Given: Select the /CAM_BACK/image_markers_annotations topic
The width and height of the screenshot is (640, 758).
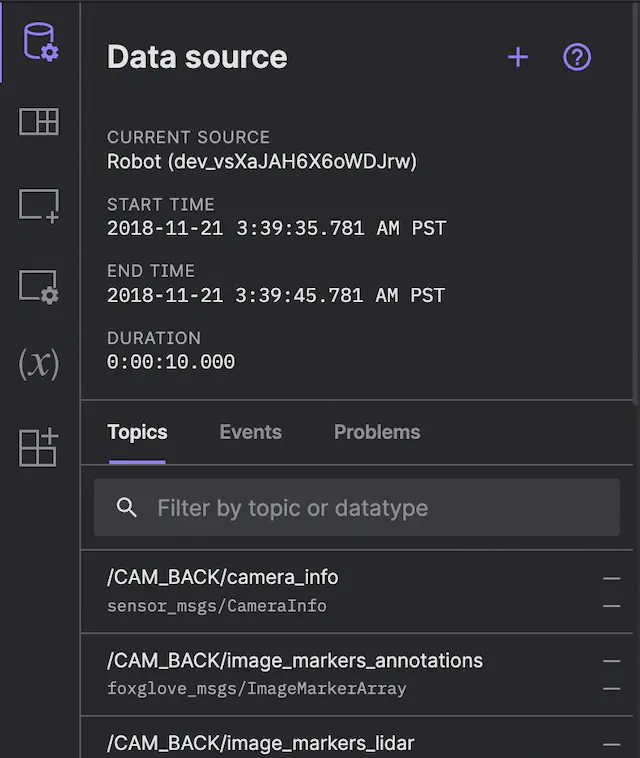Looking at the screenshot, I should [295, 660].
